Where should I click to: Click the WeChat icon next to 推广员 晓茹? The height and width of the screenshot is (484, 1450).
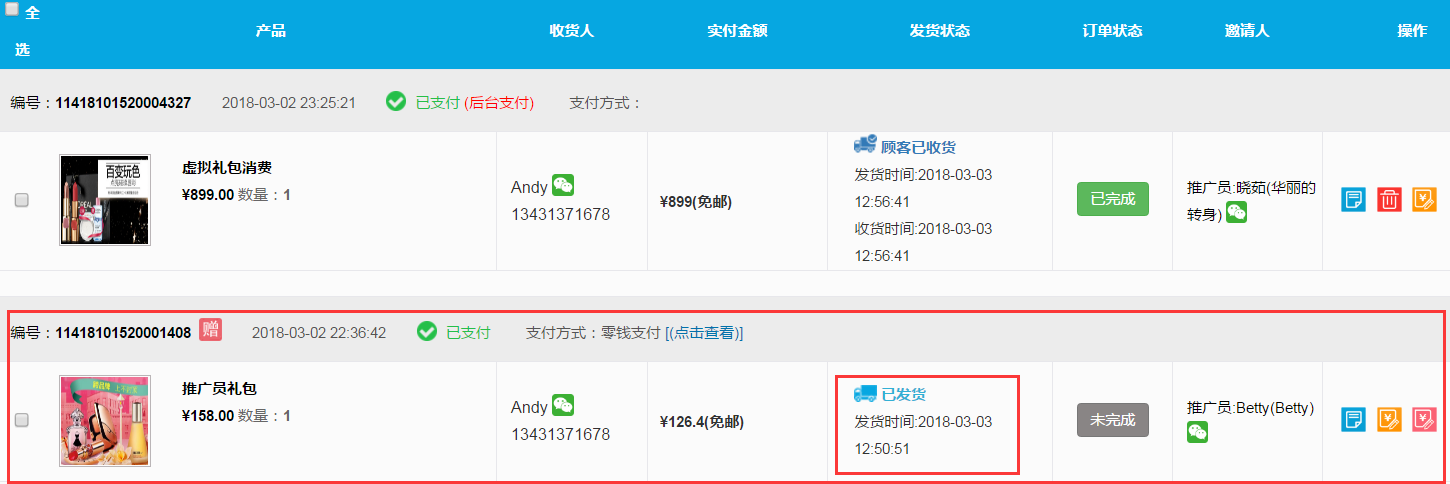(1237, 212)
